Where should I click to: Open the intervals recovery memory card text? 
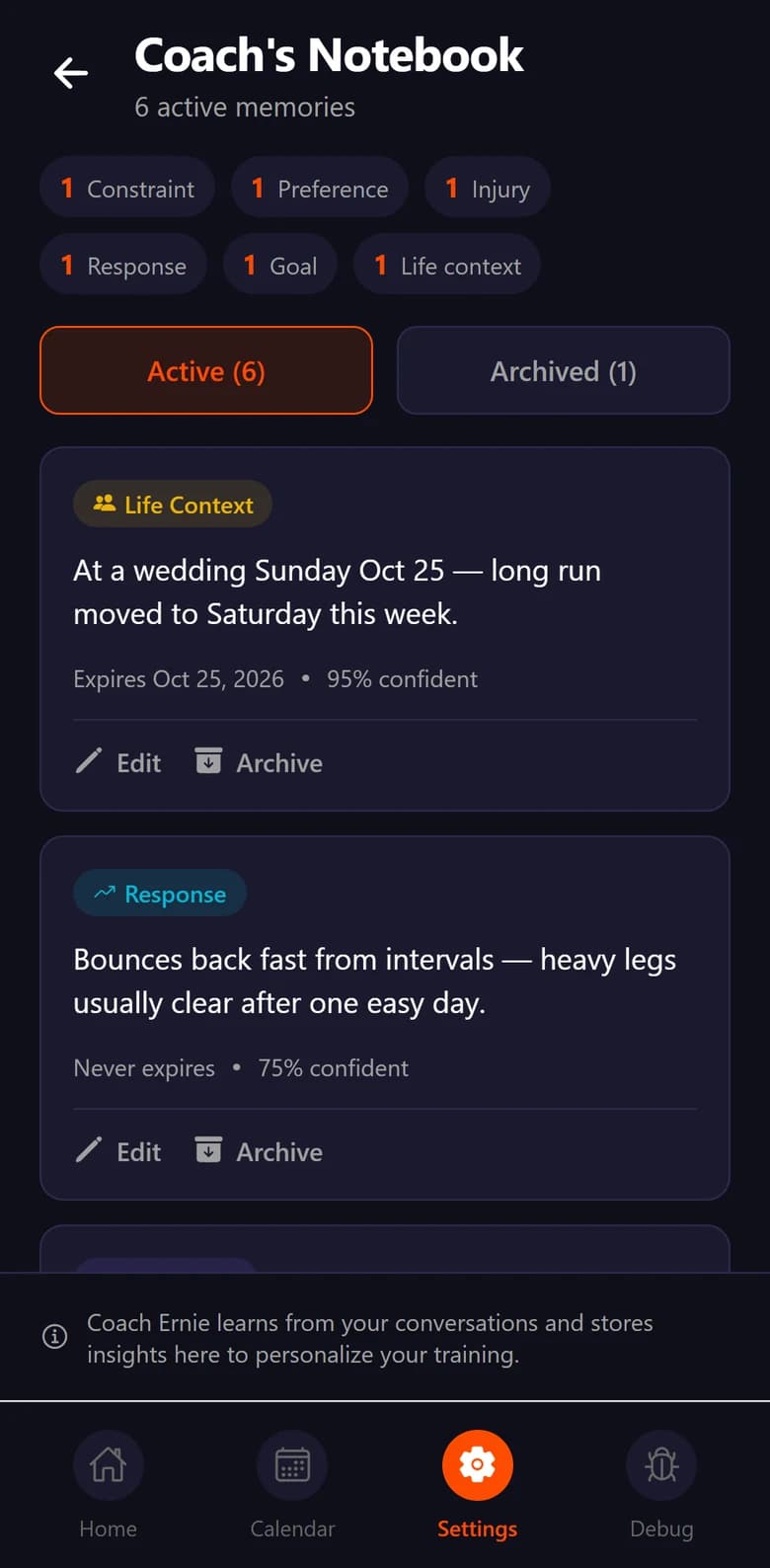tap(375, 981)
